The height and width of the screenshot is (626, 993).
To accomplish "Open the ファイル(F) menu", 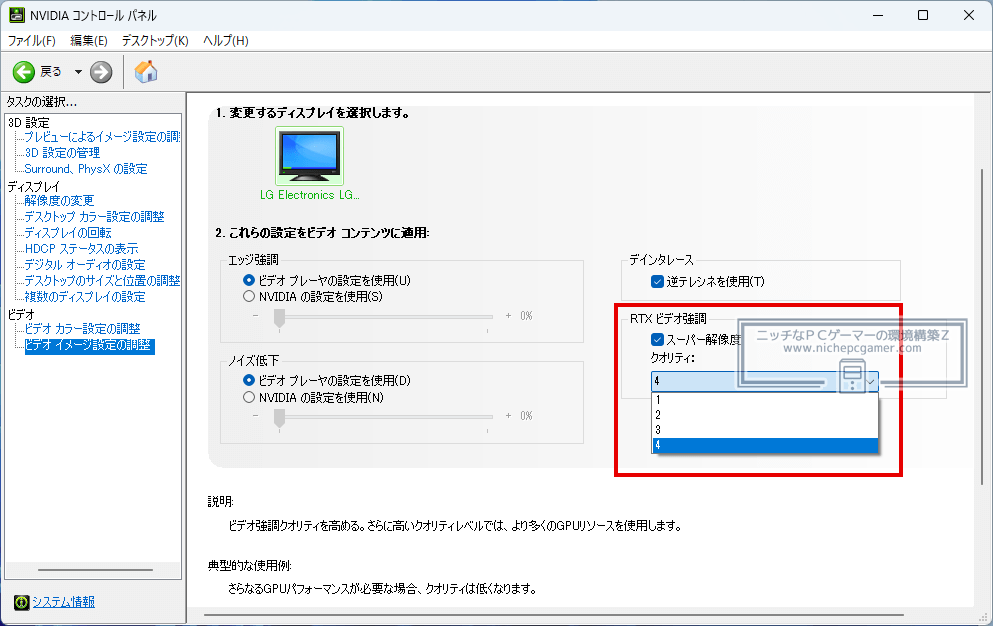I will click(32, 41).
